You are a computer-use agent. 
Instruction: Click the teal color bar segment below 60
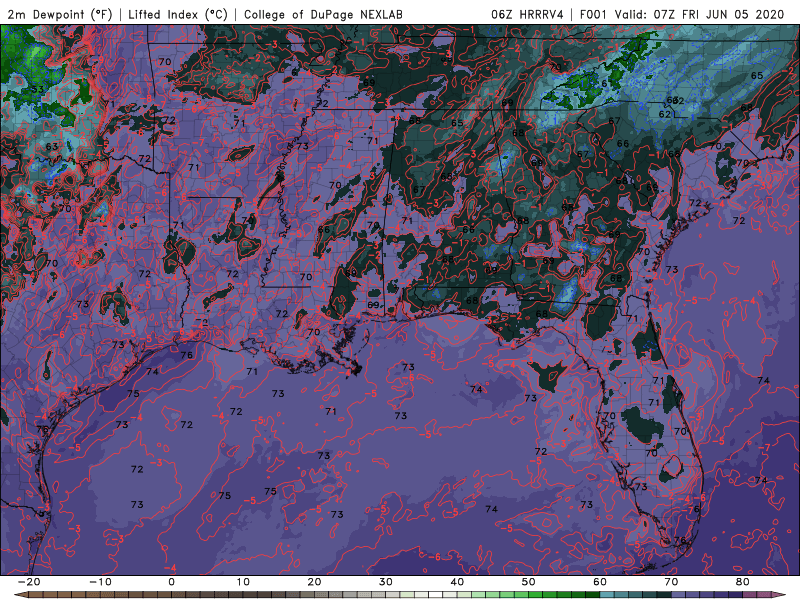607,595
